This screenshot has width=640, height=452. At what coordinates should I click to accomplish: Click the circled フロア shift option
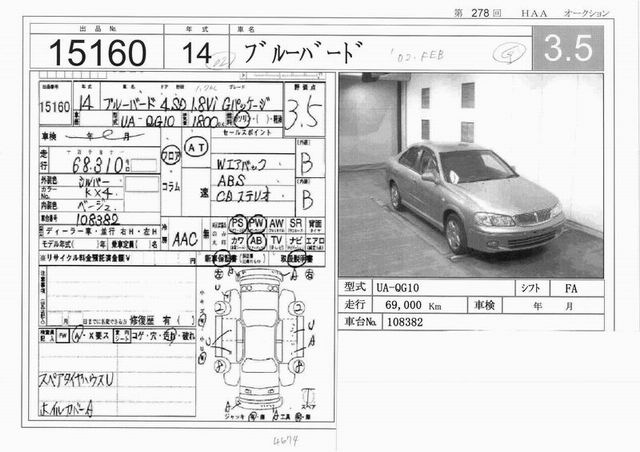coord(170,155)
